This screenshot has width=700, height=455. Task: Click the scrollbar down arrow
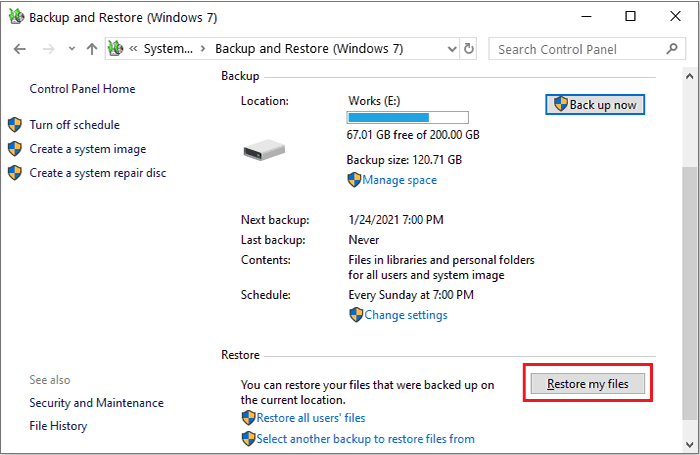coord(690,445)
